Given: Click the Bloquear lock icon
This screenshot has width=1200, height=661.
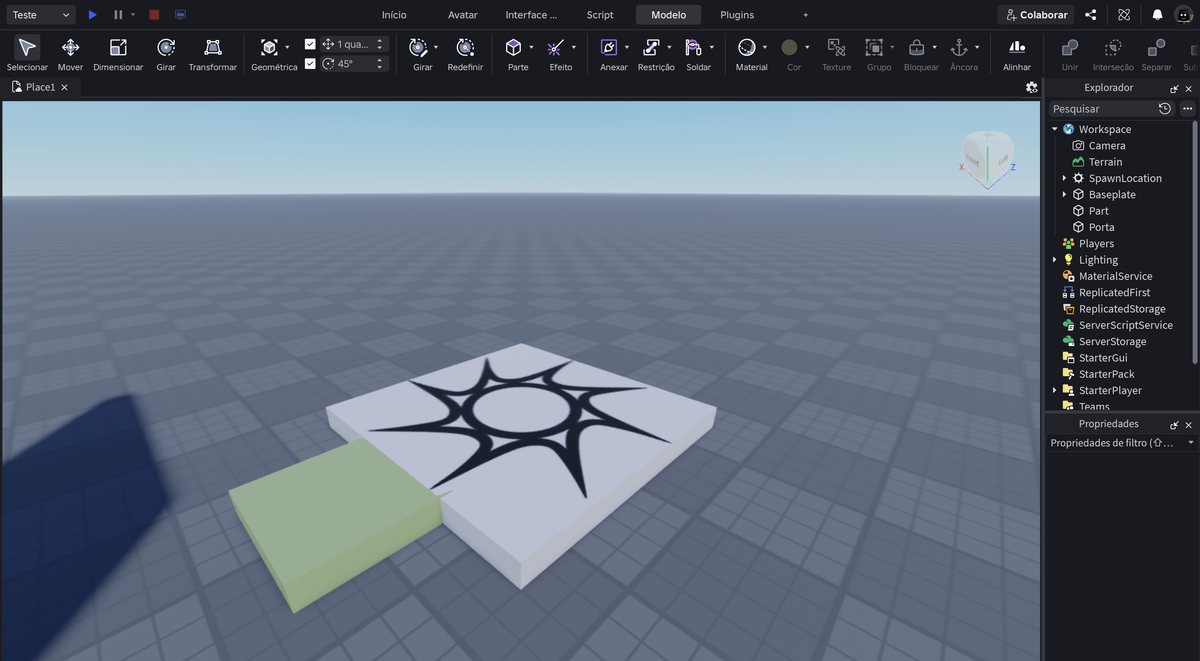Looking at the screenshot, I should pos(916,47).
